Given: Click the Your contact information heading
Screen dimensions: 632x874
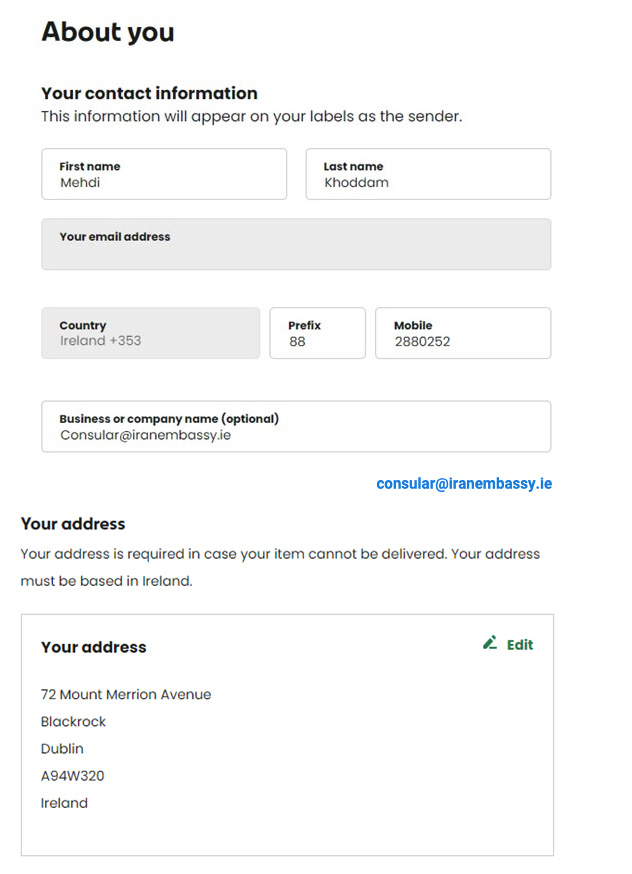Looking at the screenshot, I should [149, 93].
